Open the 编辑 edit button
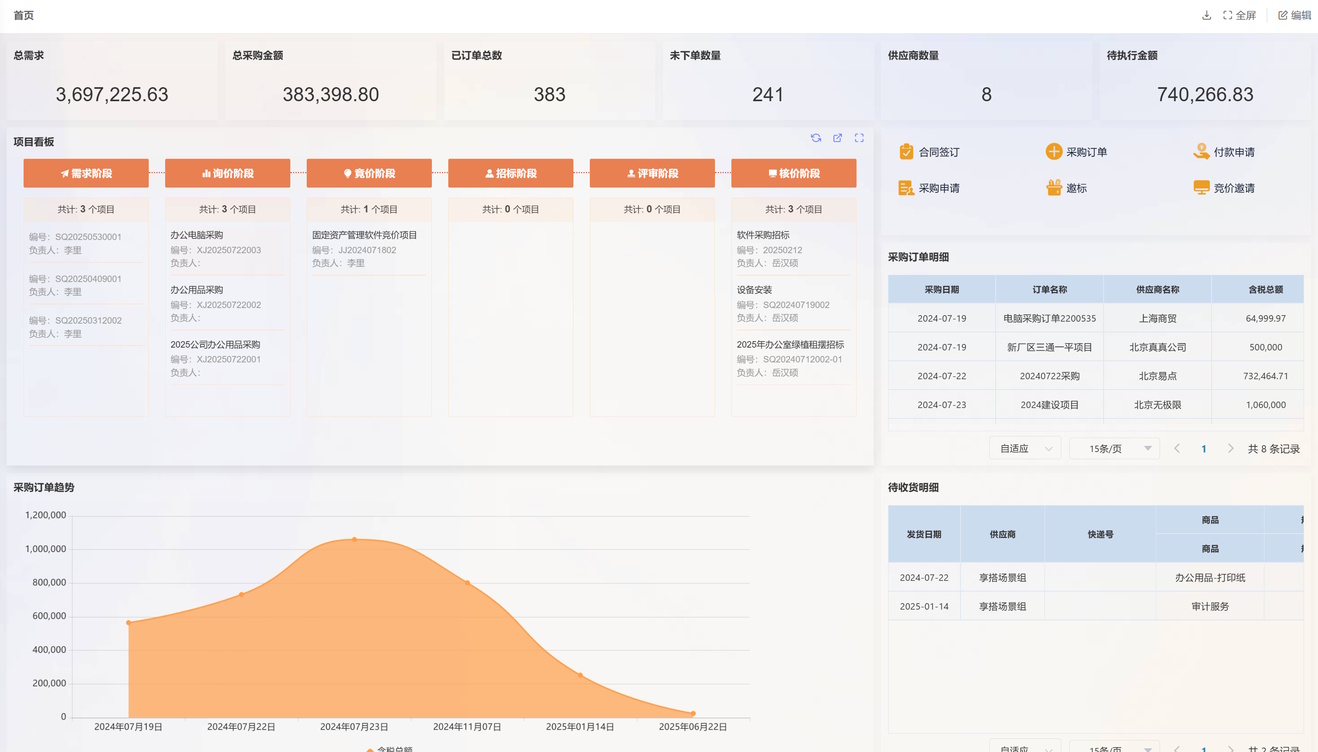The width and height of the screenshot is (1318, 752). (x=1294, y=16)
